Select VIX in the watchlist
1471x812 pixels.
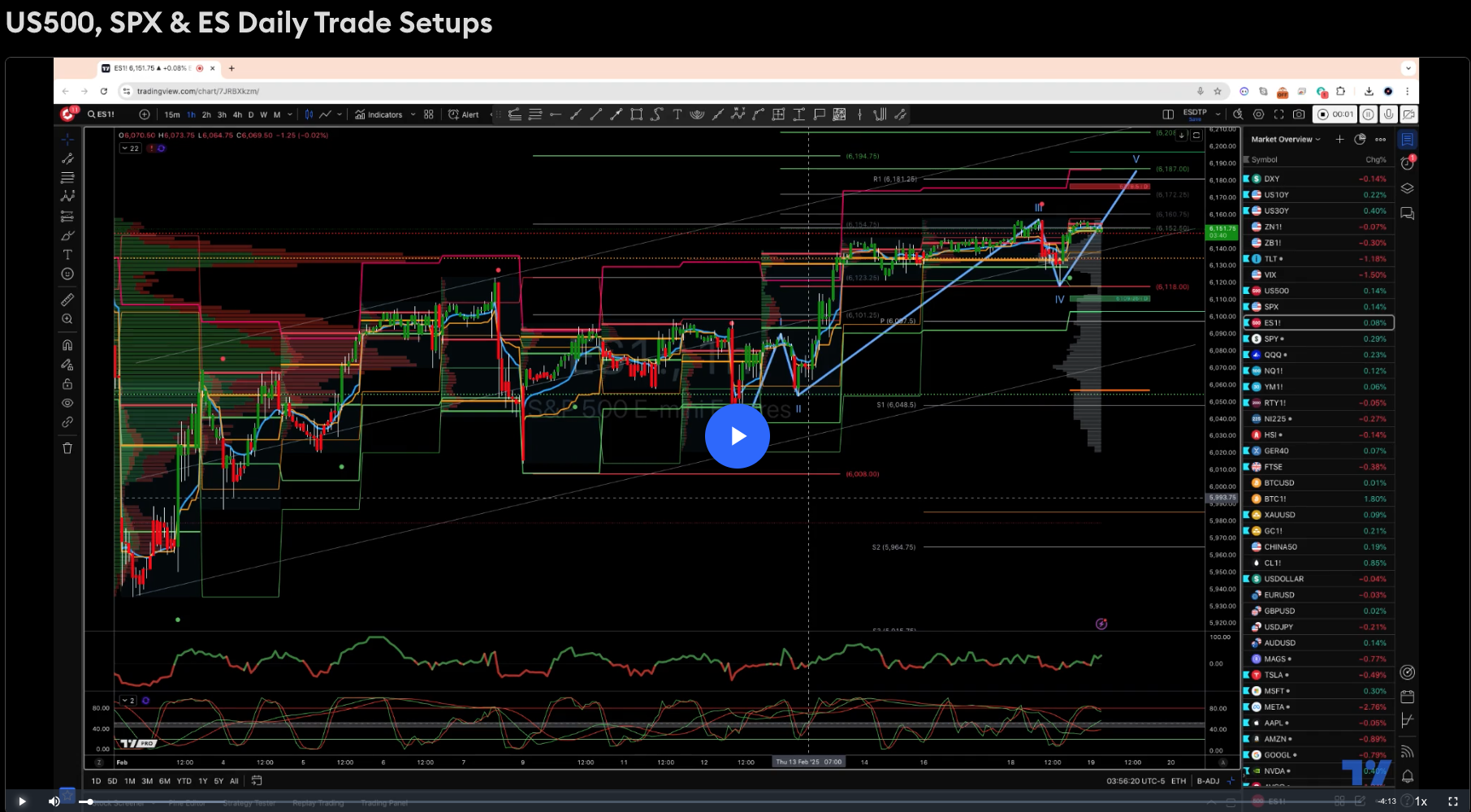[1318, 274]
